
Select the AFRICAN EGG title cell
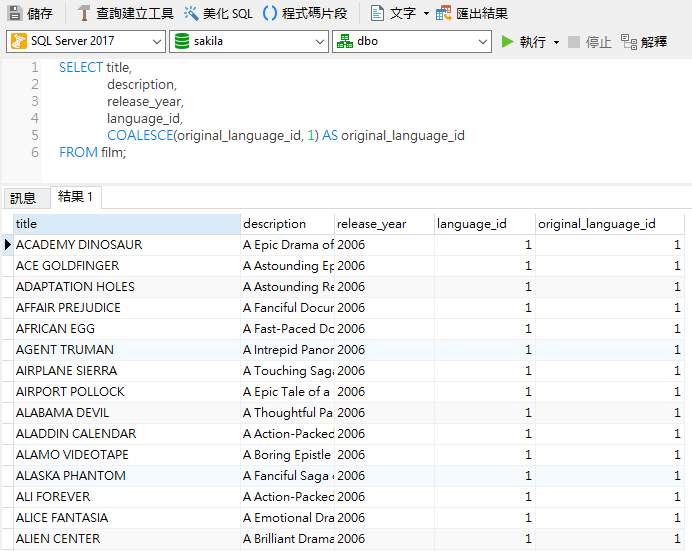pyautogui.click(x=126, y=329)
